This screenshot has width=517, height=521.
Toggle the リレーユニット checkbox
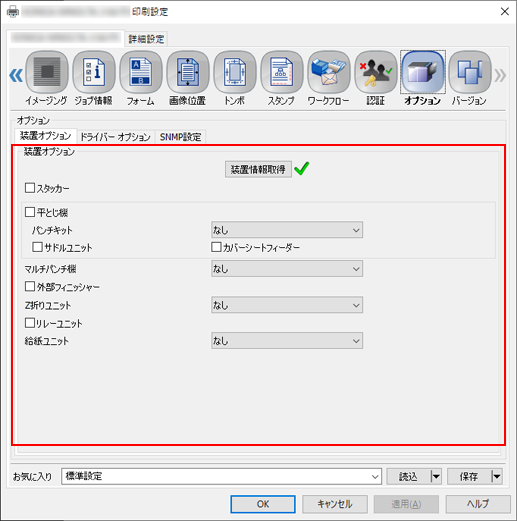click(x=30, y=323)
